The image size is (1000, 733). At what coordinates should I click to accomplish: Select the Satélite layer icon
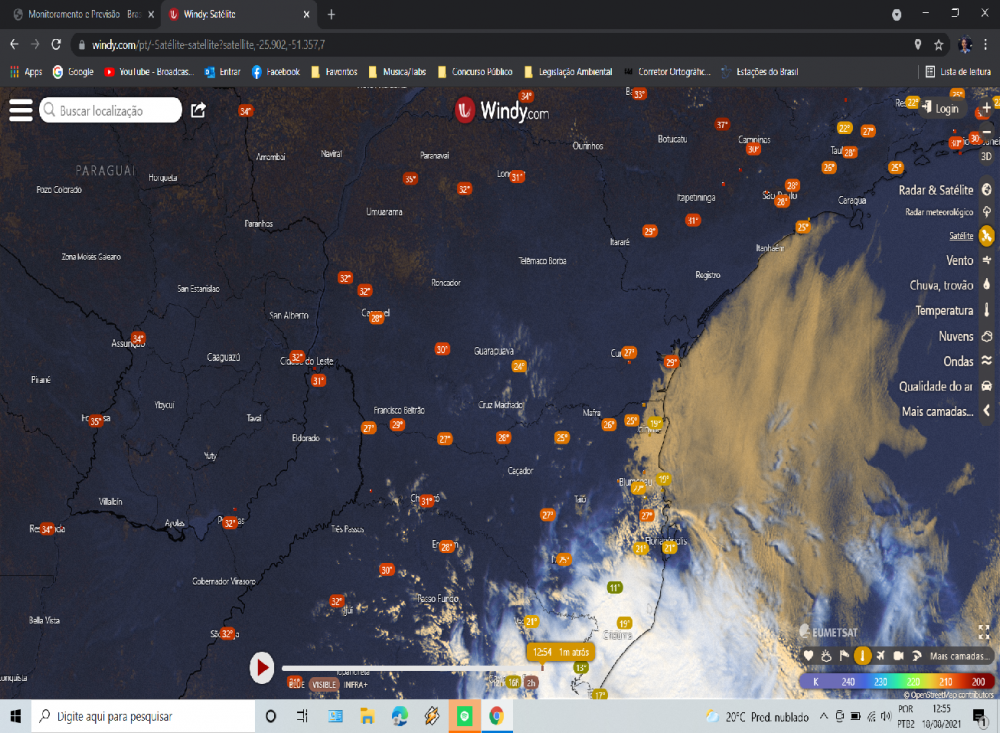tap(986, 236)
